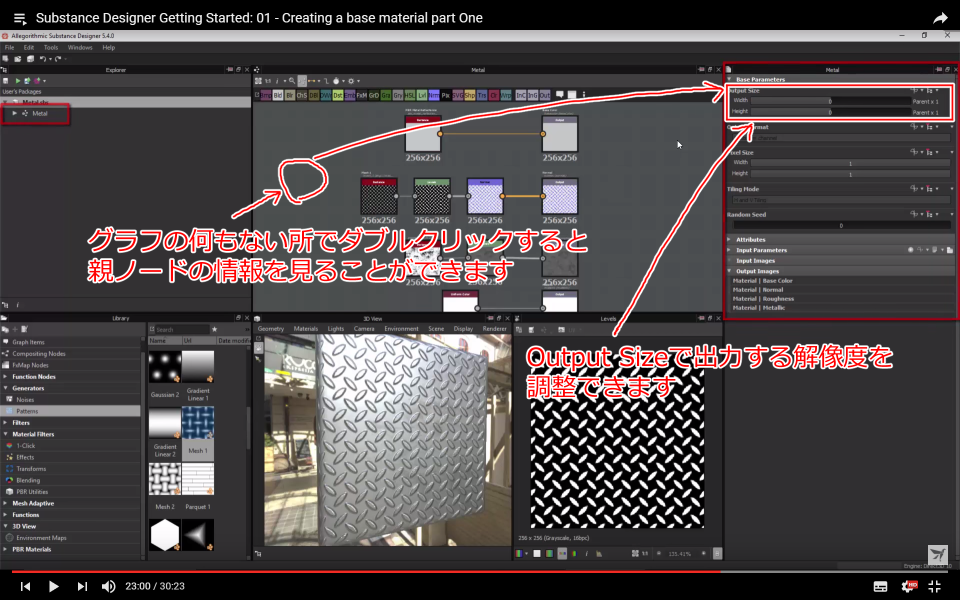Open the Windows menu
The image size is (960, 600).
click(x=80, y=47)
